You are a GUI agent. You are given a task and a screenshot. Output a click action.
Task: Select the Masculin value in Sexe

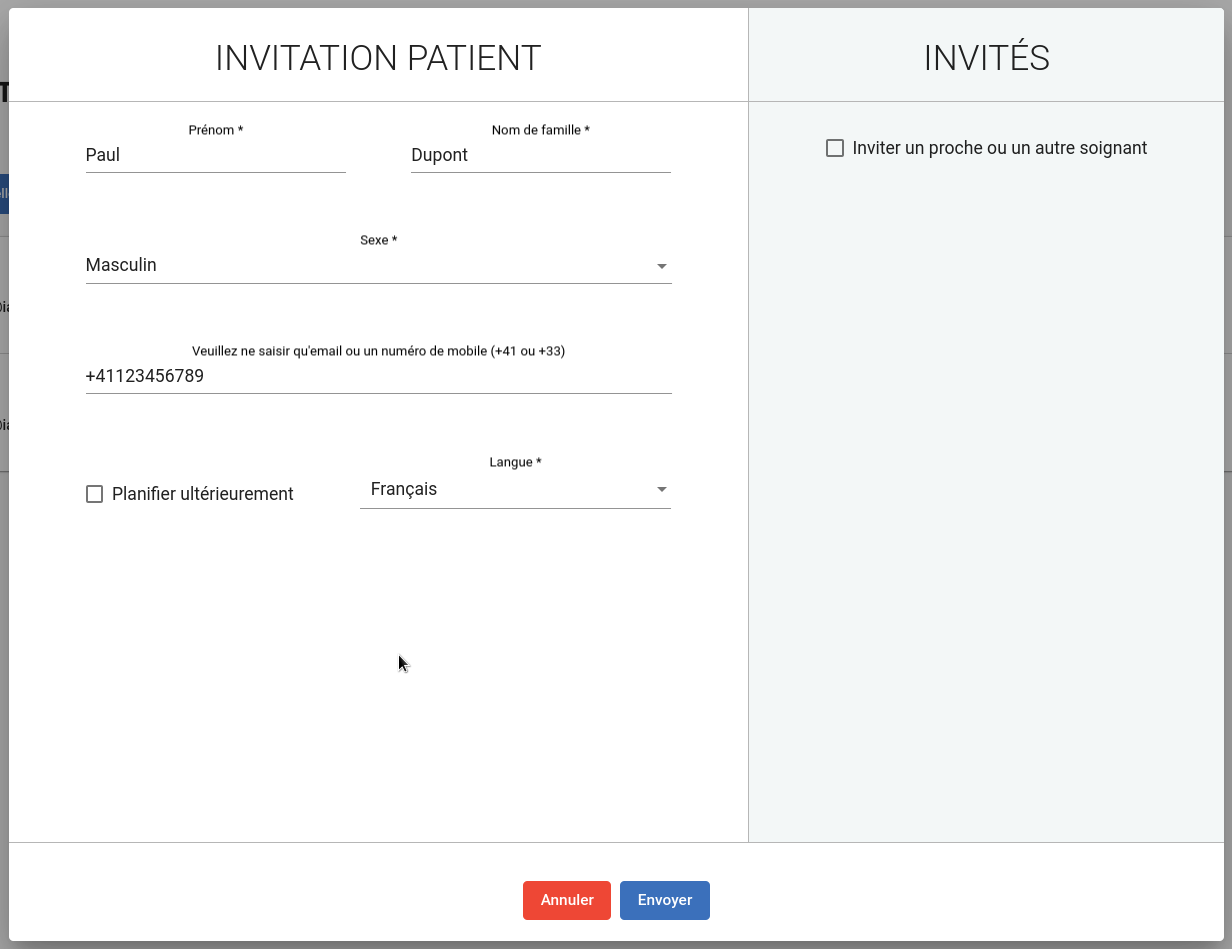click(x=121, y=265)
